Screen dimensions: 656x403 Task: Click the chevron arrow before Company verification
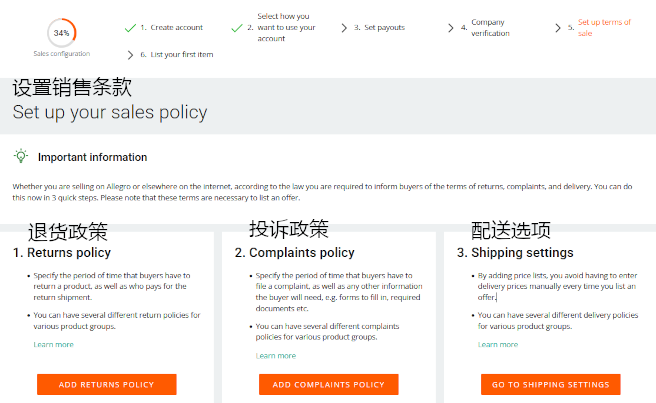pyautogui.click(x=451, y=28)
